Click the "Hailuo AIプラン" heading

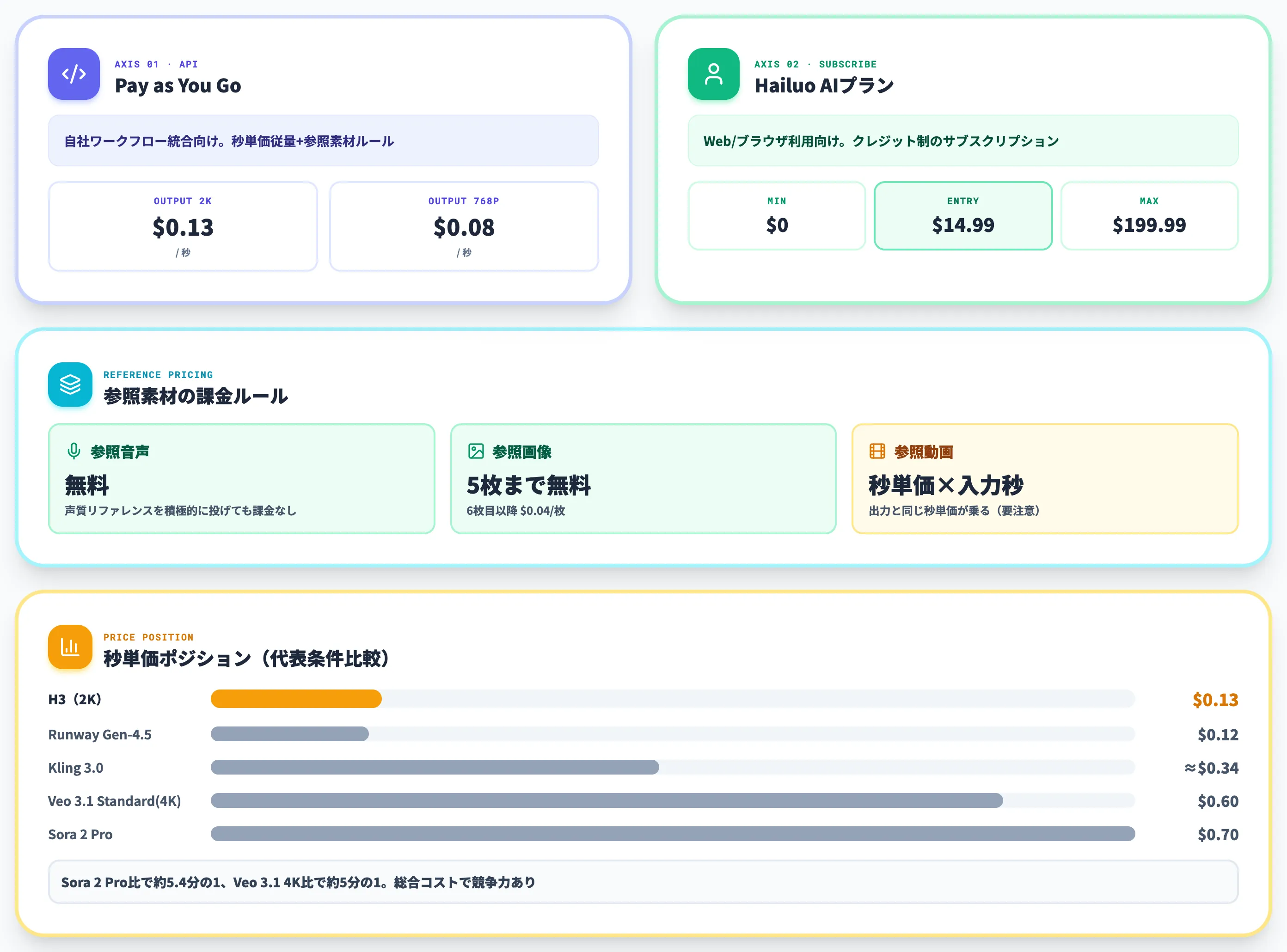(x=824, y=86)
